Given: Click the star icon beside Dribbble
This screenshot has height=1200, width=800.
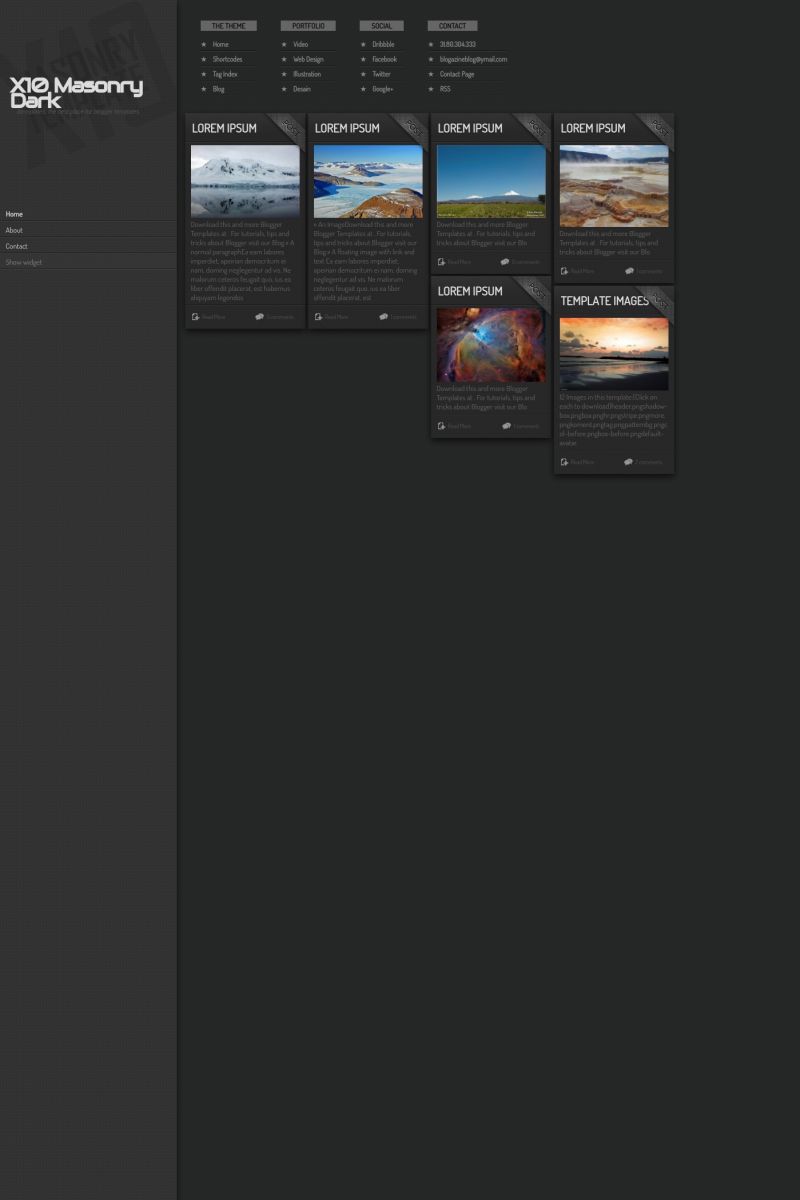Looking at the screenshot, I should (364, 45).
